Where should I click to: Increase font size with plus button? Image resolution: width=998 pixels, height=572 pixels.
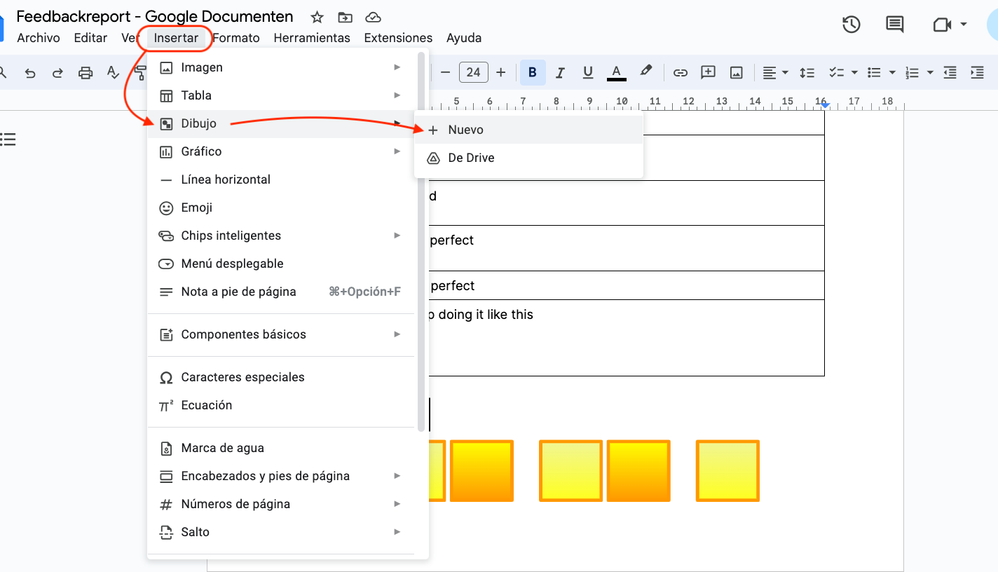coord(501,73)
